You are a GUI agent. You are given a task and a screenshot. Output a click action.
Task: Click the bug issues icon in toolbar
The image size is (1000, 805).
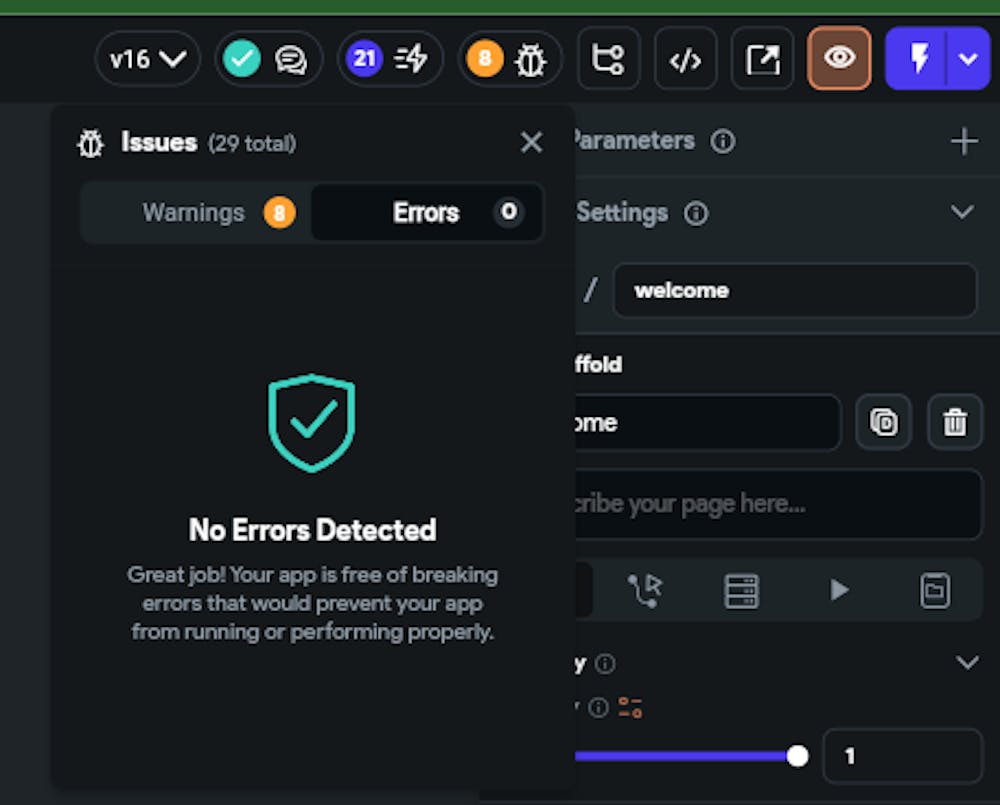point(530,60)
